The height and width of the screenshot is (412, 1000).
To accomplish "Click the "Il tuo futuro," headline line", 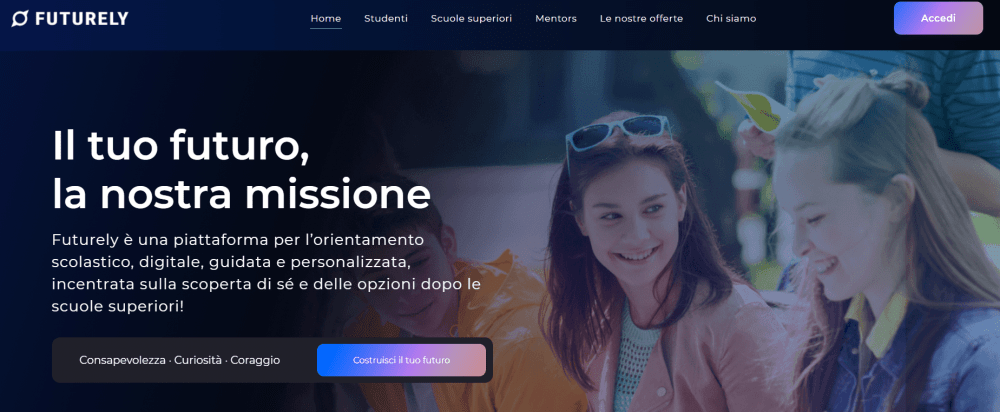I will [180, 146].
